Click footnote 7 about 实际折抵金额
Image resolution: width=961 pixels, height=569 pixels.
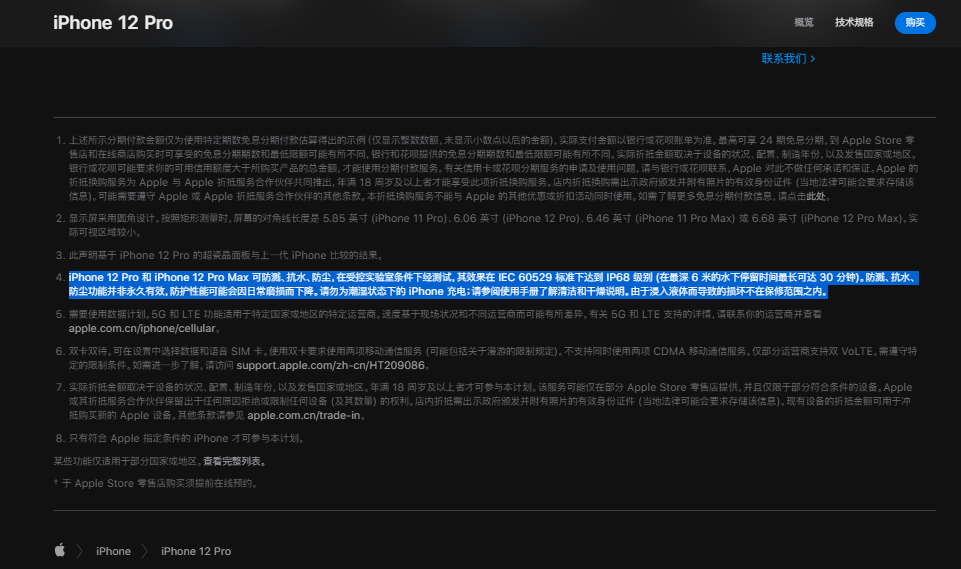[490, 401]
